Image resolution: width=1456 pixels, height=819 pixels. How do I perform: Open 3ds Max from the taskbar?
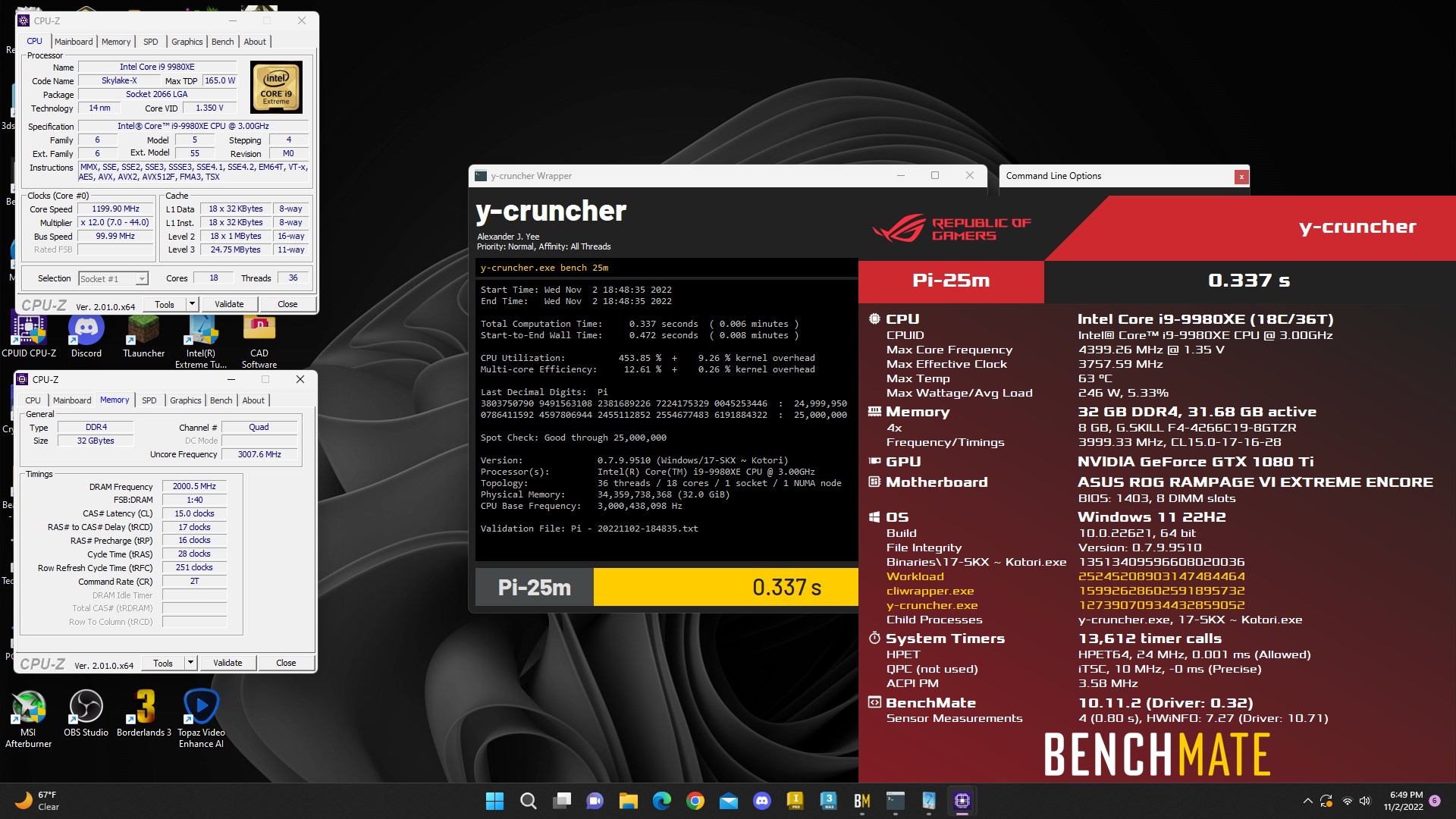(x=829, y=801)
